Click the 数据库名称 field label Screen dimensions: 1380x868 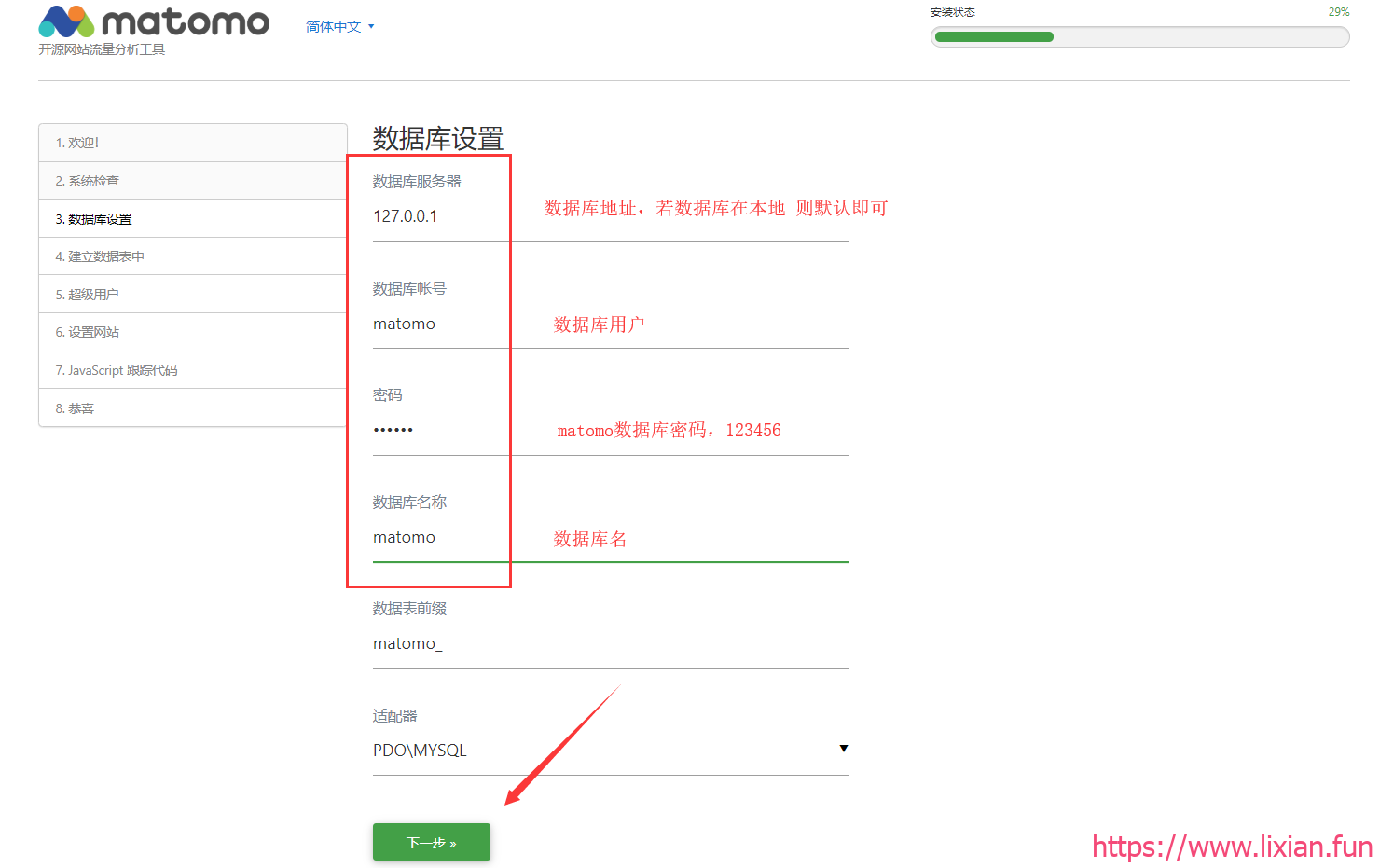[x=409, y=503]
